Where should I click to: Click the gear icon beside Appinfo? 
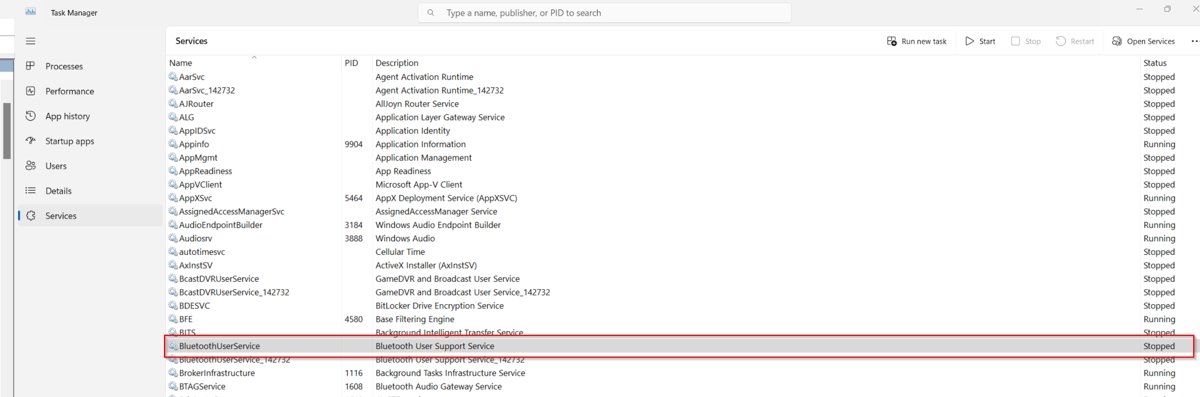(x=174, y=144)
